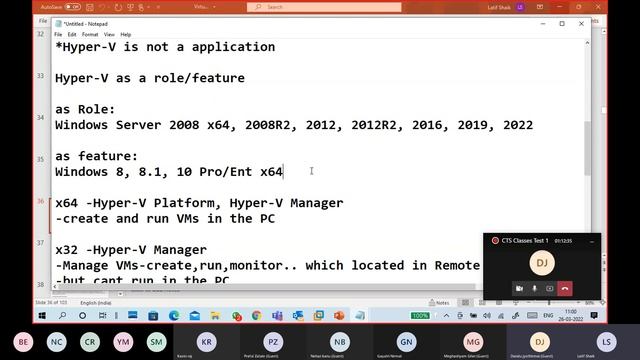640x360 pixels.
Task: Click text line "Hyper-V as a role/feature"
Action: click(x=150, y=78)
